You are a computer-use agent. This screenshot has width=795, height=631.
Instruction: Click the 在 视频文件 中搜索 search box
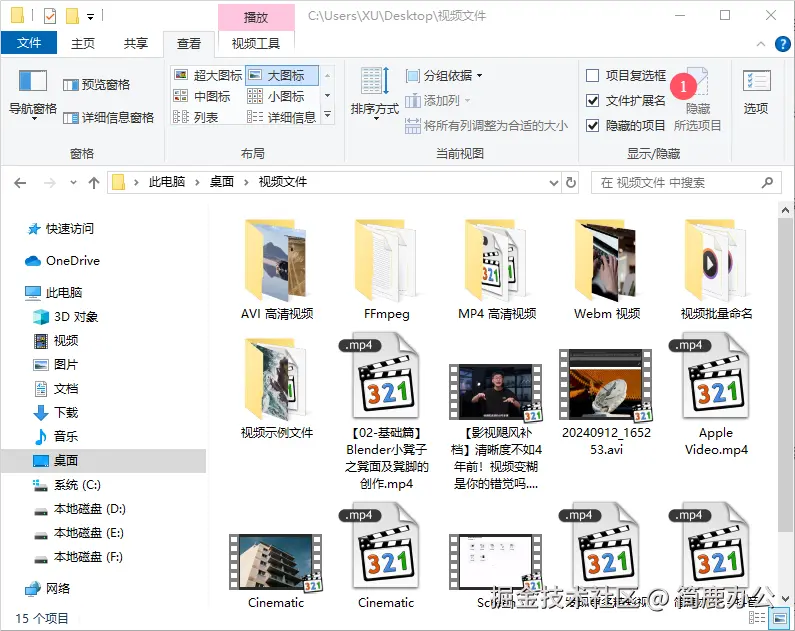pos(686,182)
